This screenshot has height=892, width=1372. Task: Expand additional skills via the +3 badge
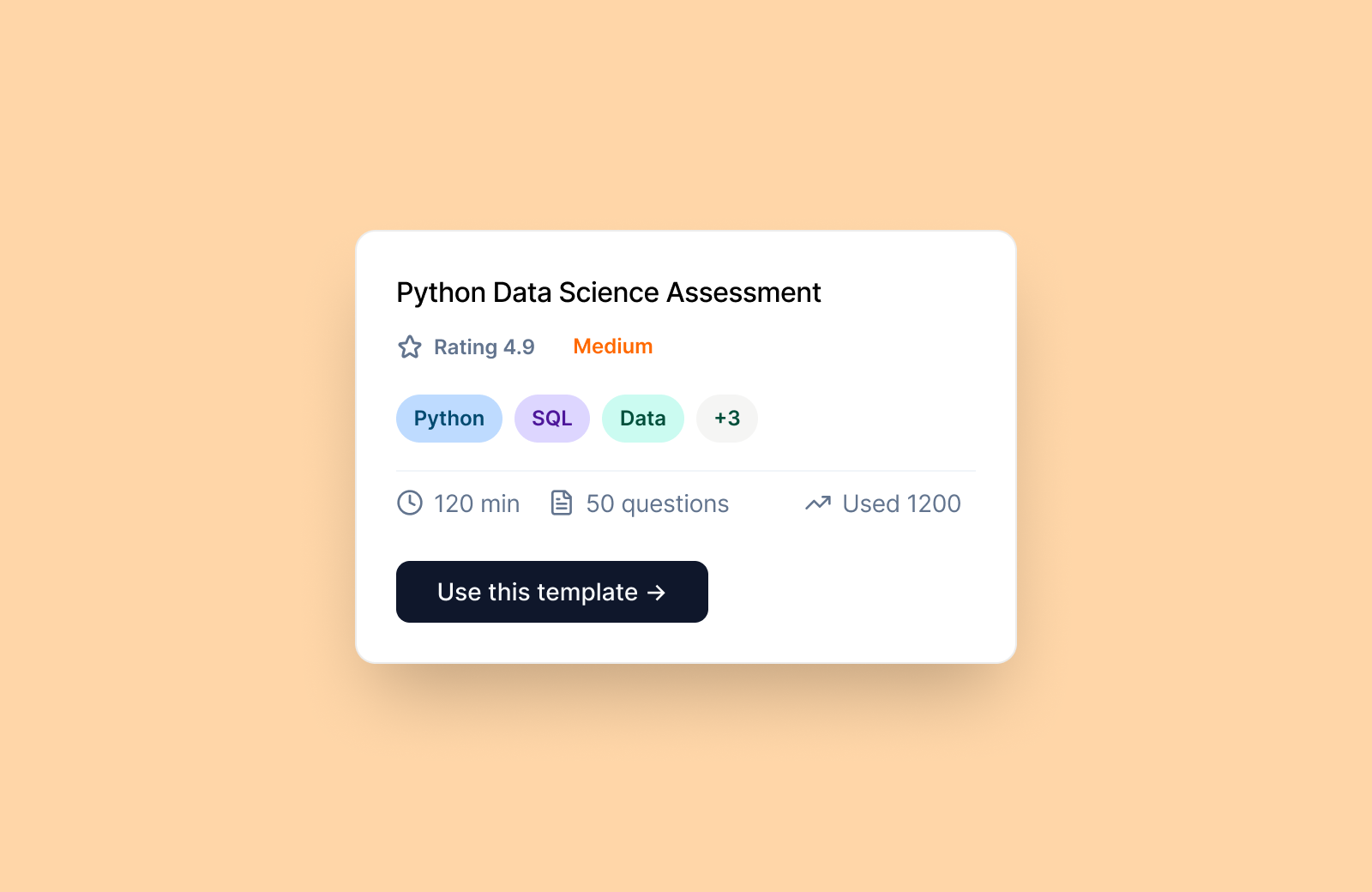tap(726, 419)
